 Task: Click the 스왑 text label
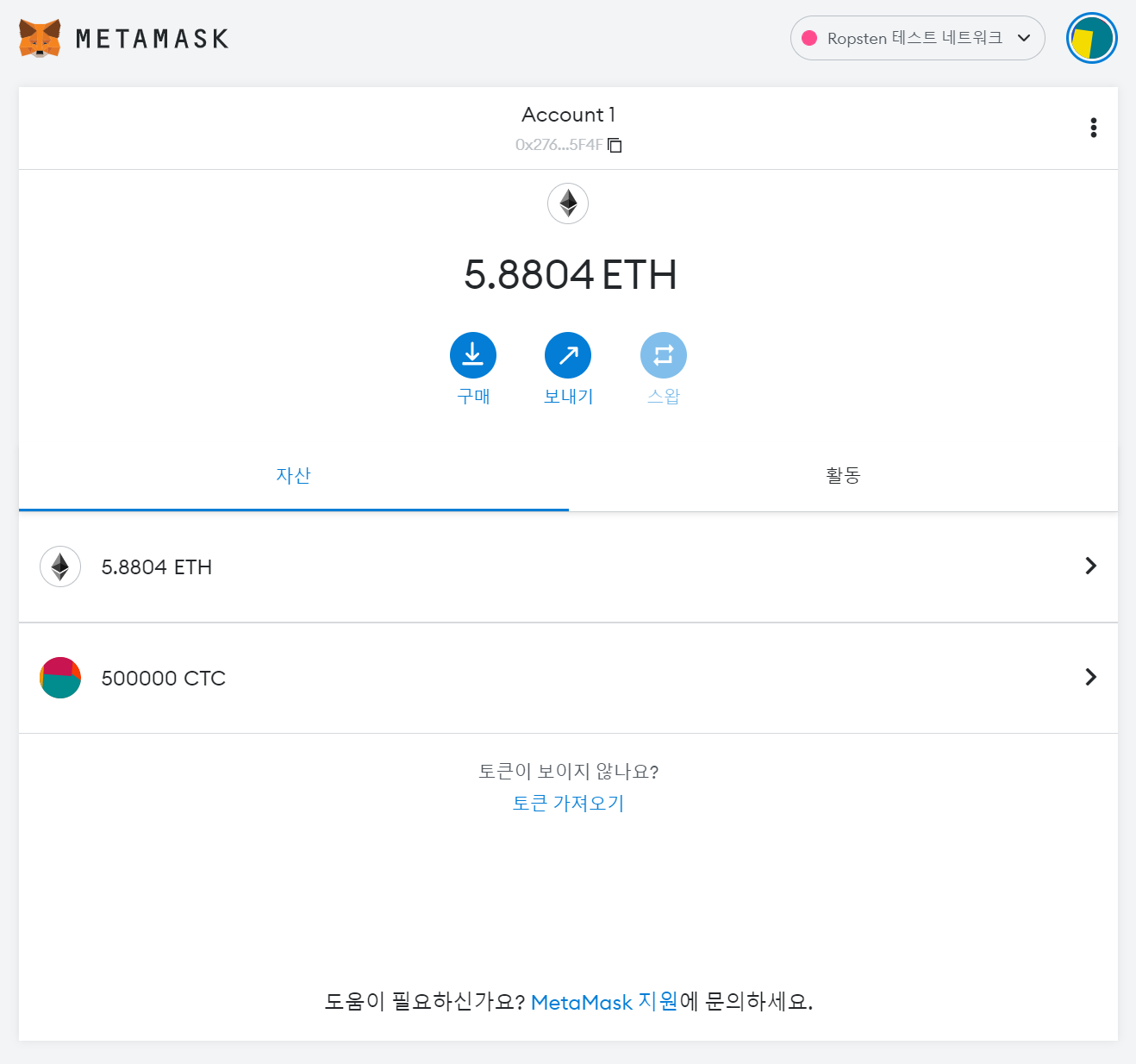point(664,396)
